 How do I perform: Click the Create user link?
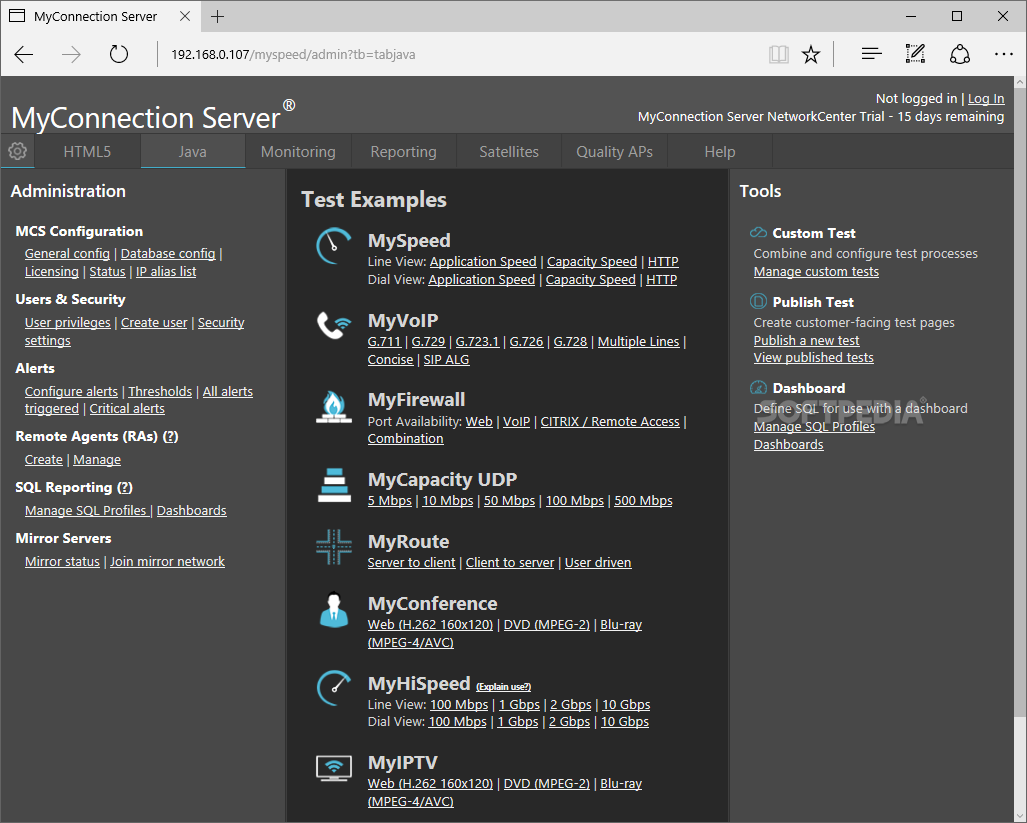[154, 322]
